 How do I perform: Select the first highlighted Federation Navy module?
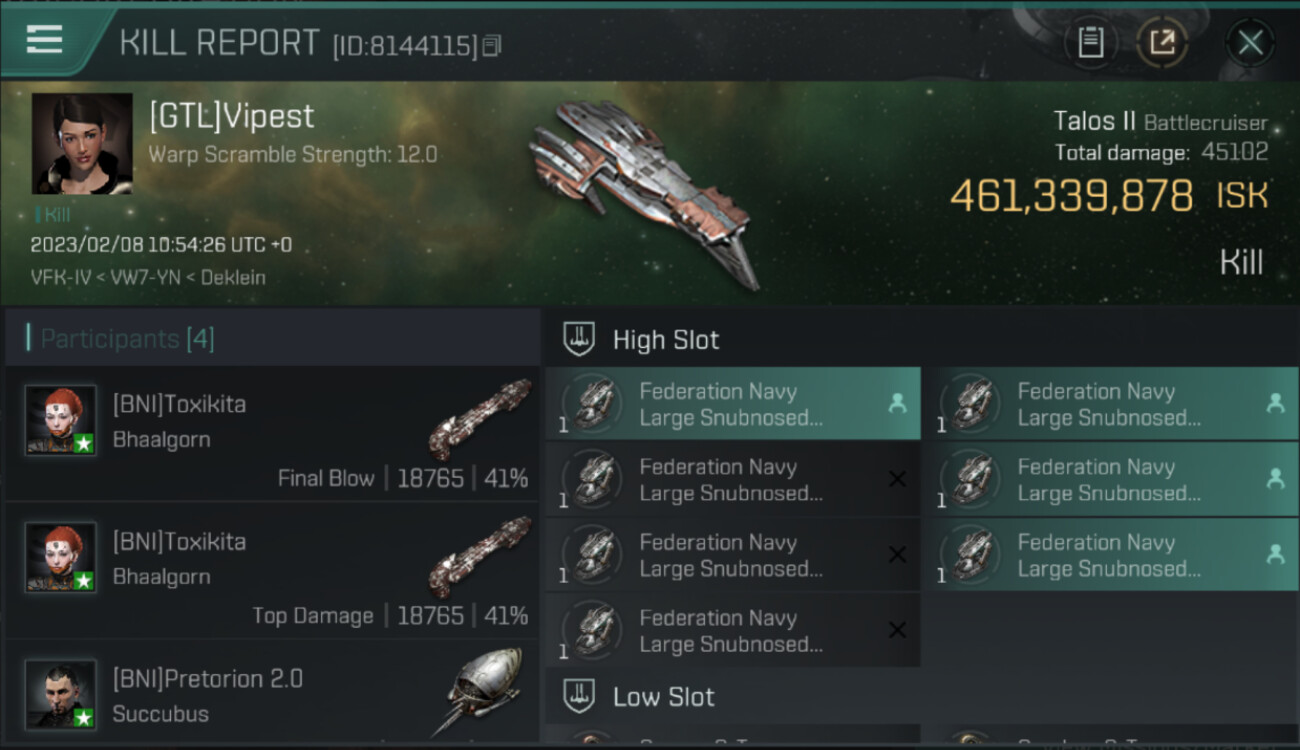(733, 404)
